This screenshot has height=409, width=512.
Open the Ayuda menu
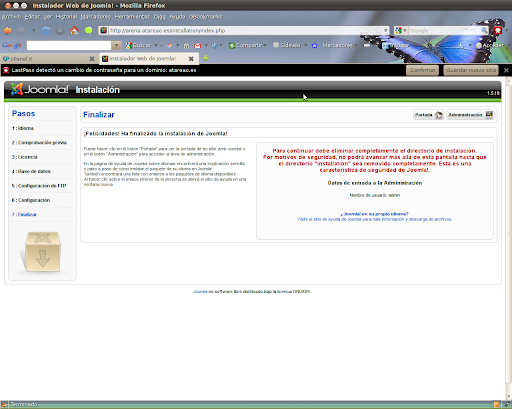(x=177, y=17)
